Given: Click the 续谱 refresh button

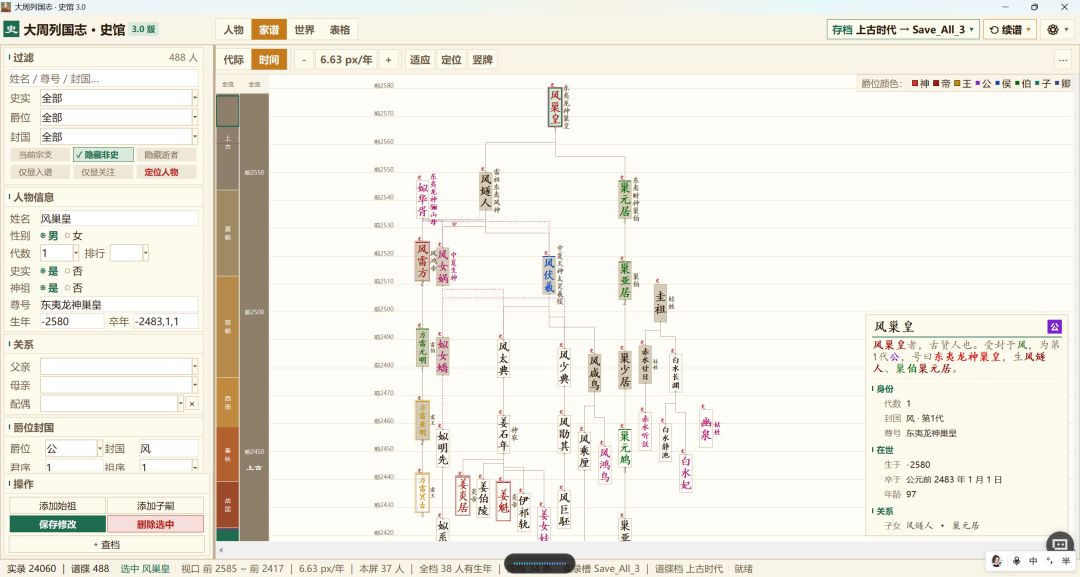Looking at the screenshot, I should click(x=1010, y=30).
